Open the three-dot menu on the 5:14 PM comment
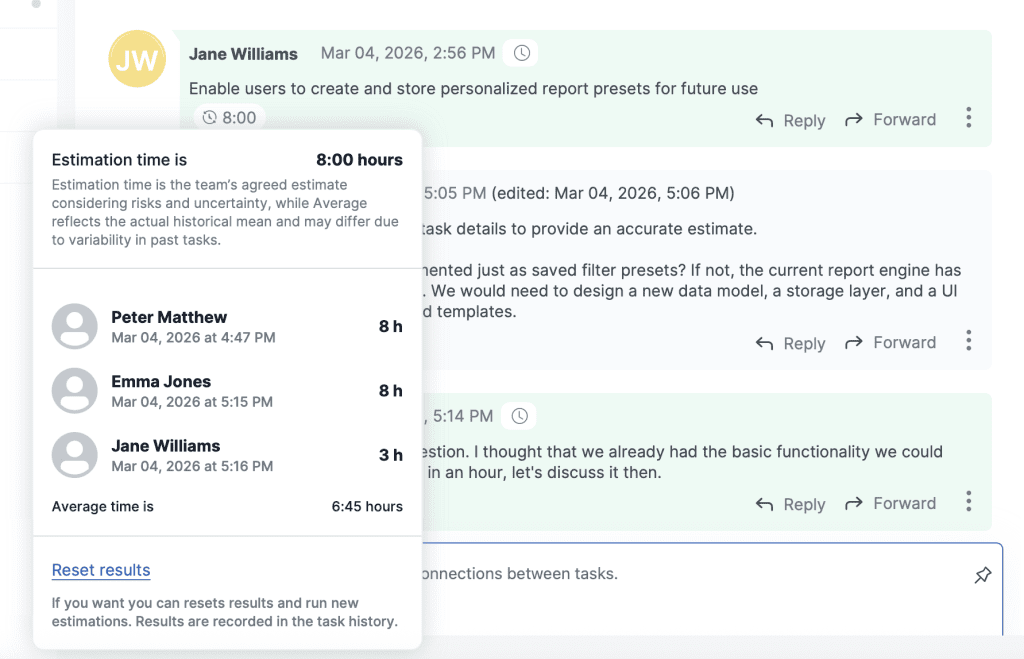Viewport: 1024px width, 659px height. (968, 501)
